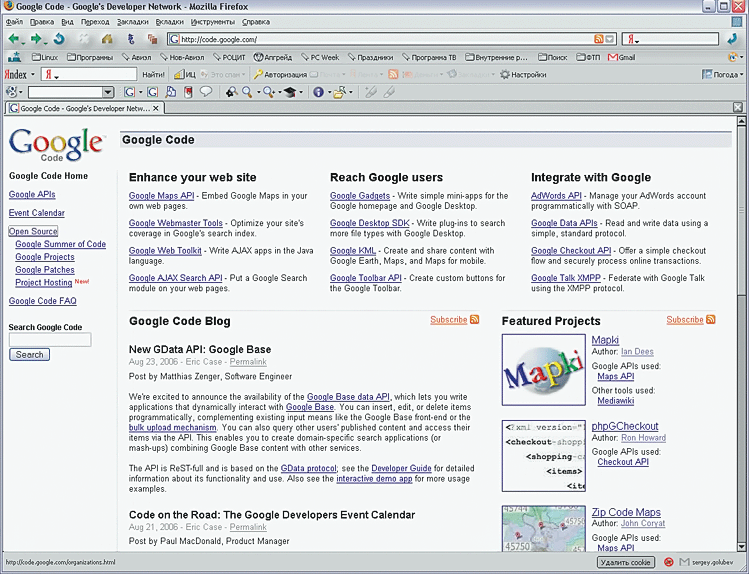Click the Search Google Code input field
Screen dimensions: 749x574
point(50,340)
